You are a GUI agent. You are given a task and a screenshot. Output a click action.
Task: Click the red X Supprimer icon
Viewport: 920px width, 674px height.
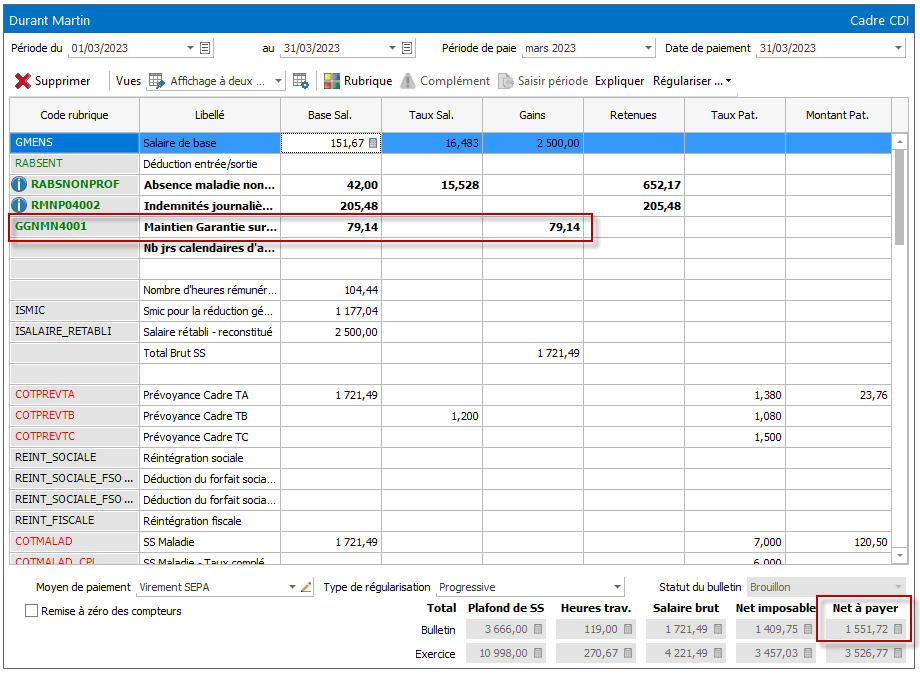coord(22,81)
